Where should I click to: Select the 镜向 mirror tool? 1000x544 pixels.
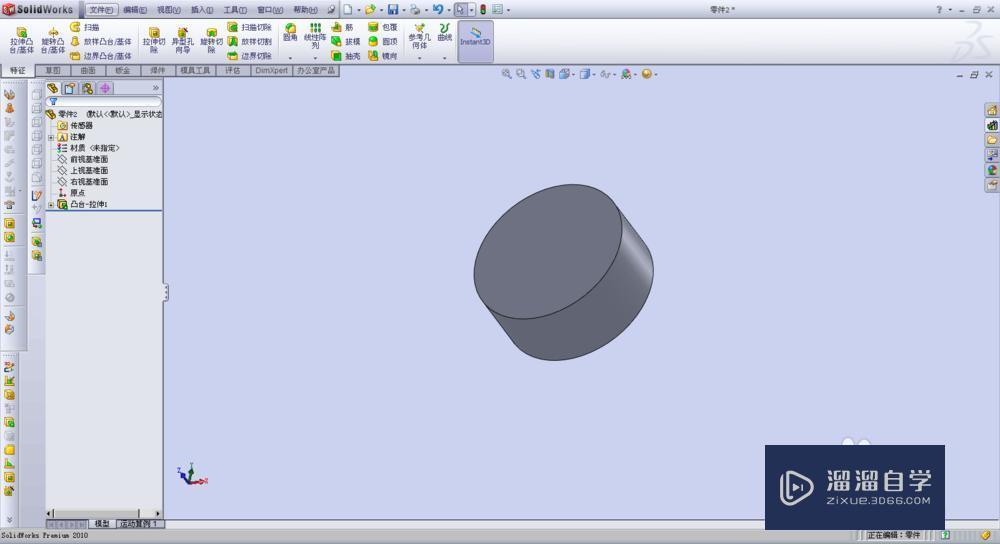[x=383, y=56]
